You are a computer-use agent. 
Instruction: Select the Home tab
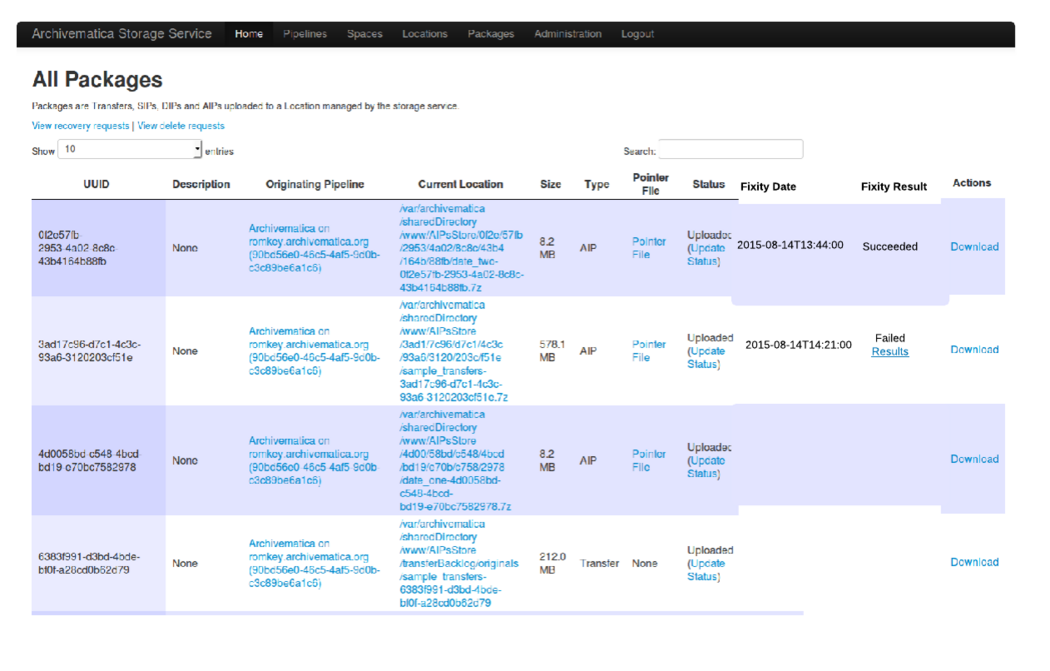[x=248, y=33]
